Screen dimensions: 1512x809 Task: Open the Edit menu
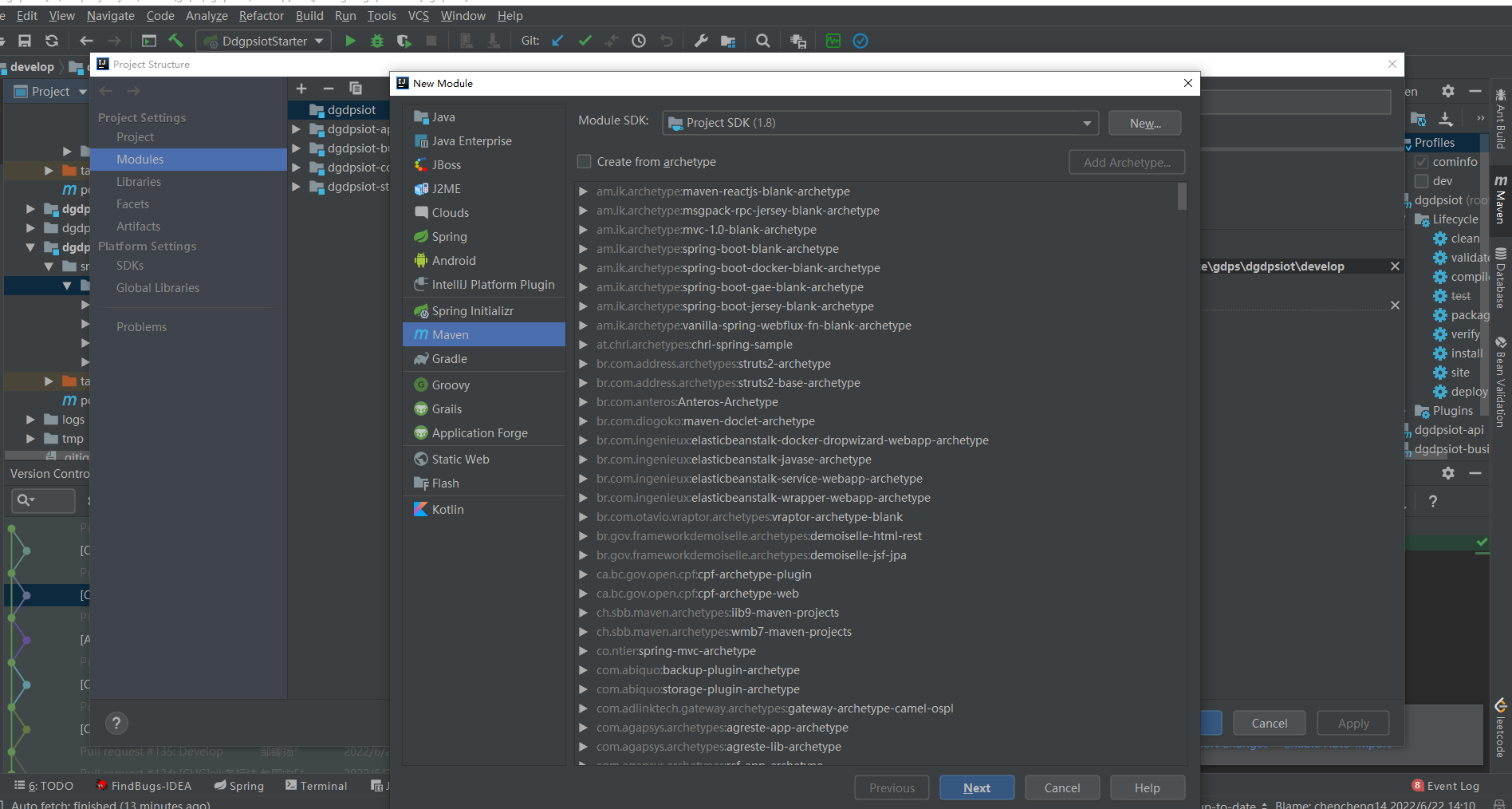coord(27,16)
